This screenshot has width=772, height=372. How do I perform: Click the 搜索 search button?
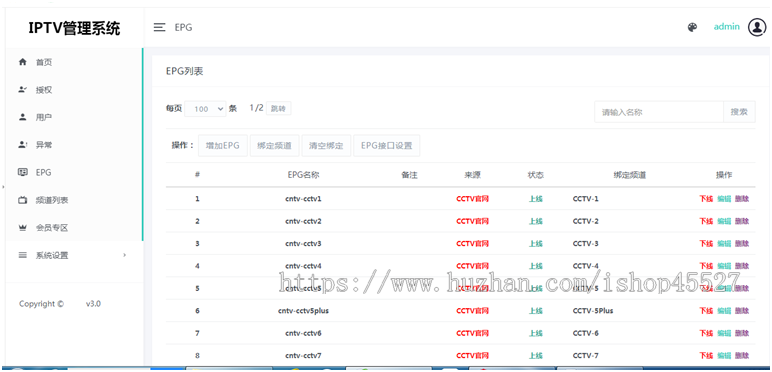pyautogui.click(x=739, y=112)
